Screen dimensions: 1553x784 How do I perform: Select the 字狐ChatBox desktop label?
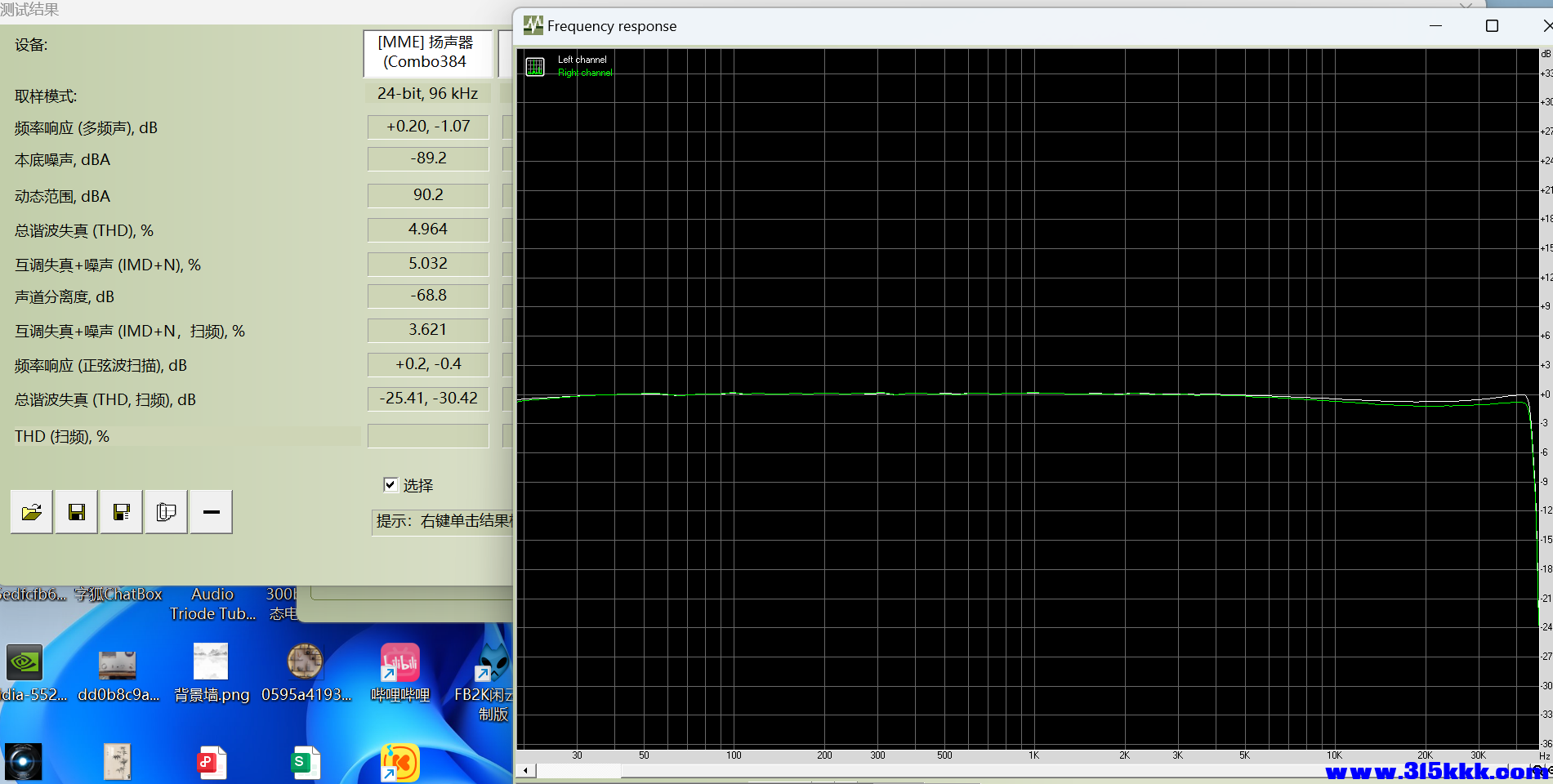click(118, 595)
